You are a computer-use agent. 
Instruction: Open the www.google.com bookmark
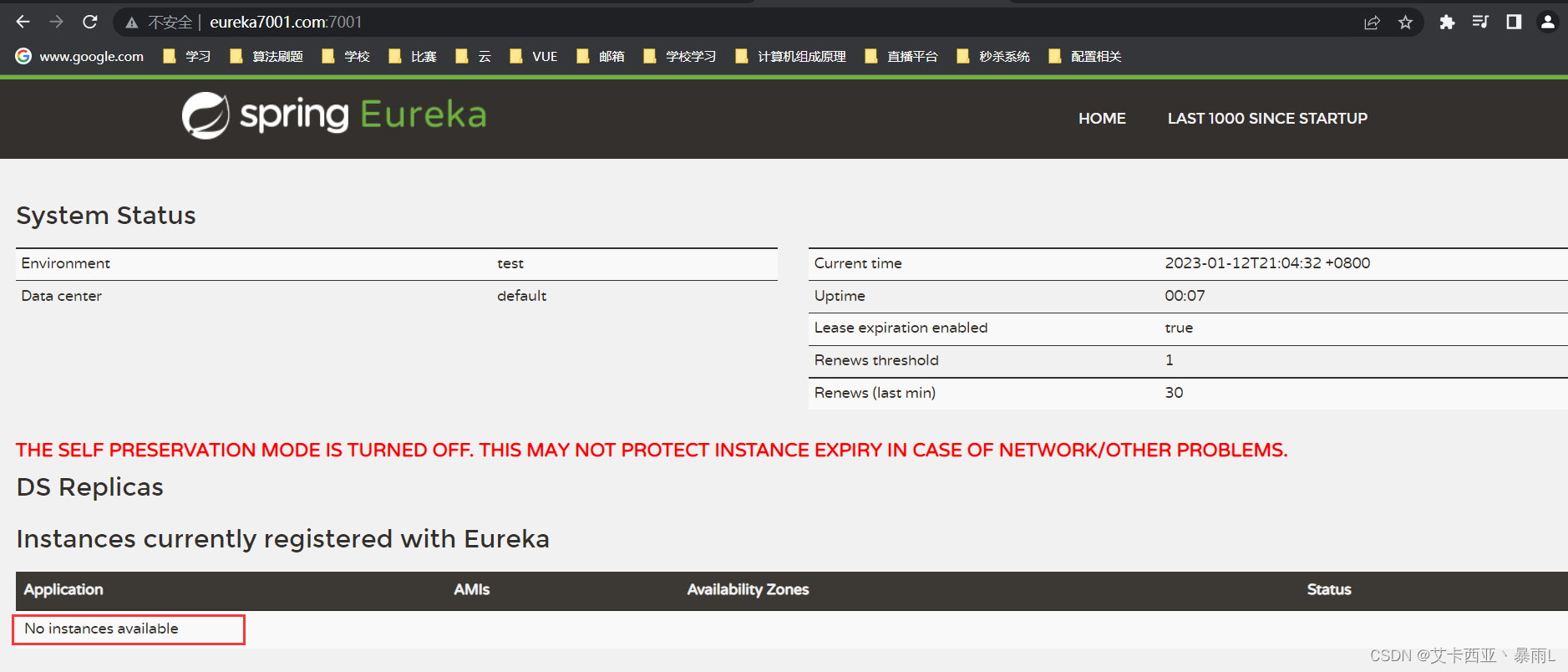coord(79,56)
